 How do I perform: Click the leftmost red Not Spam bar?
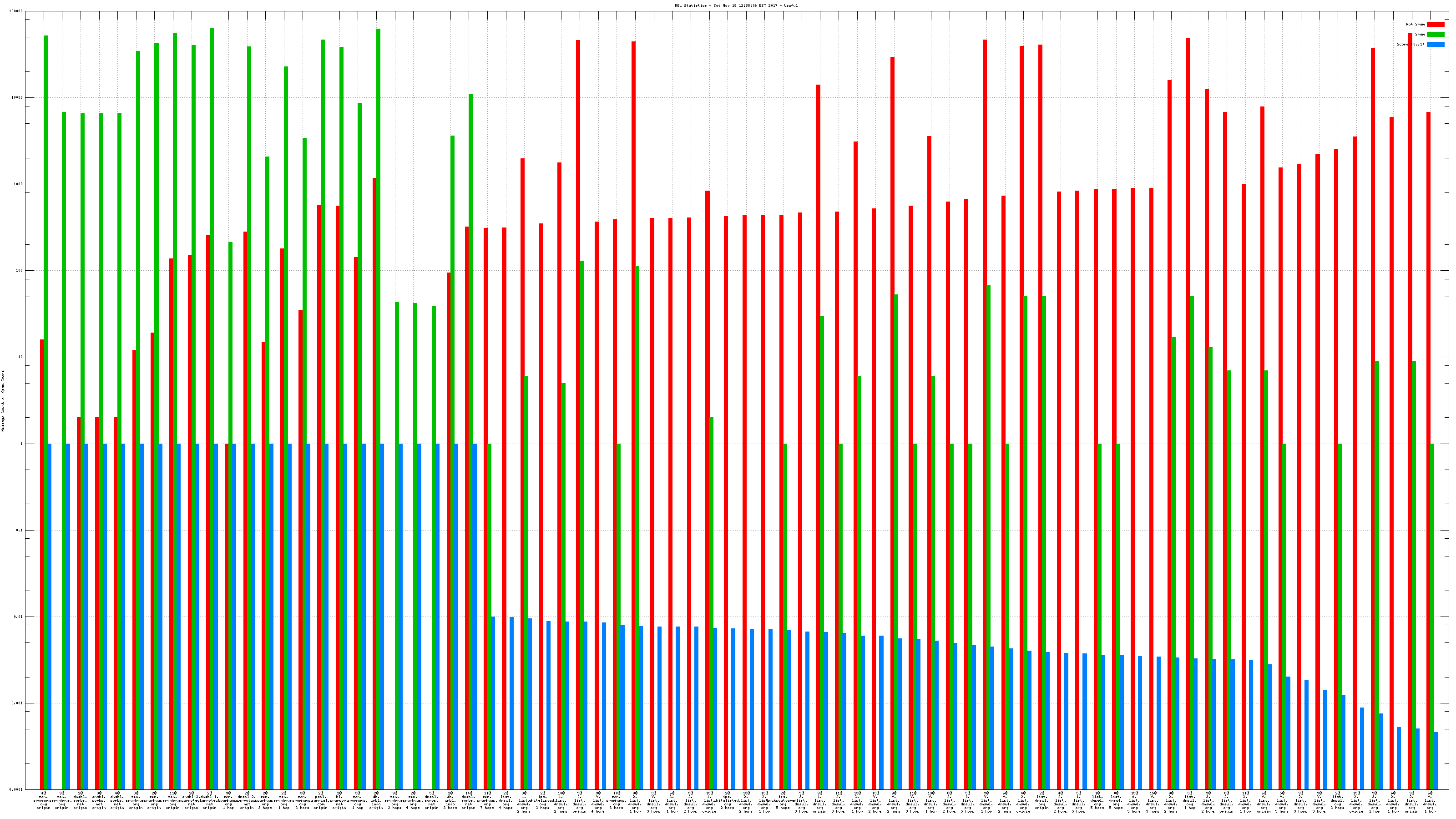coord(42,565)
